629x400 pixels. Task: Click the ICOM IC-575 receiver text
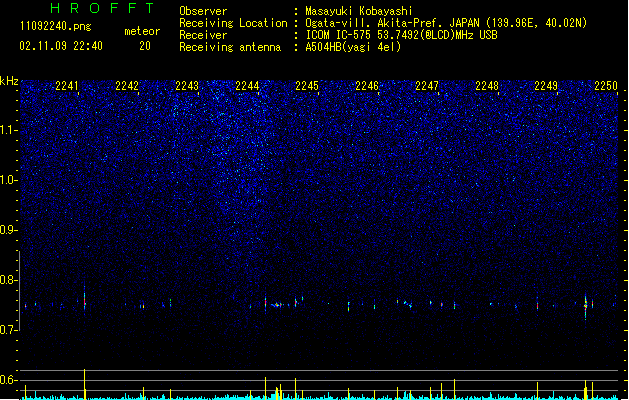tap(401, 35)
